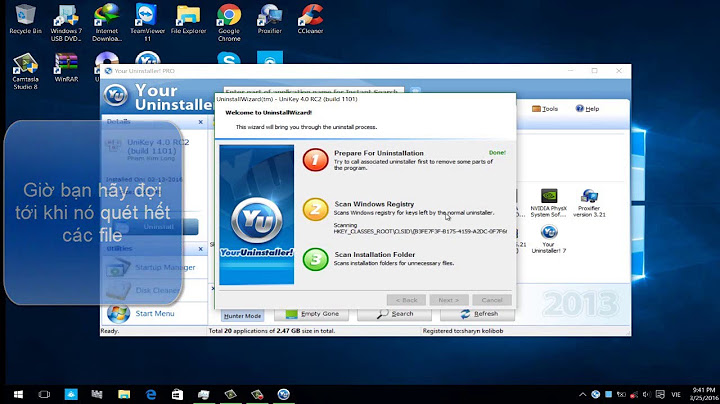This screenshot has width=720, height=404.
Task: Select Proxifier version 3.21 in application list
Action: pyautogui.click(x=589, y=203)
